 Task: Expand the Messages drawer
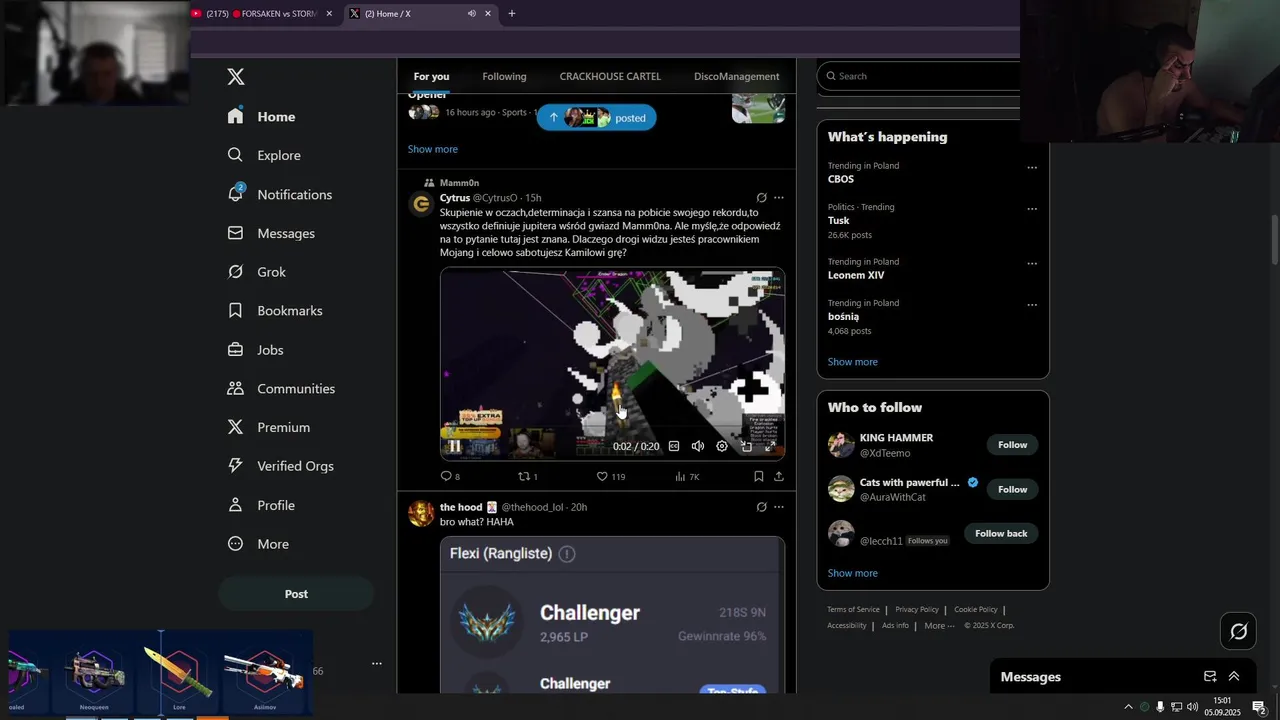(1234, 677)
